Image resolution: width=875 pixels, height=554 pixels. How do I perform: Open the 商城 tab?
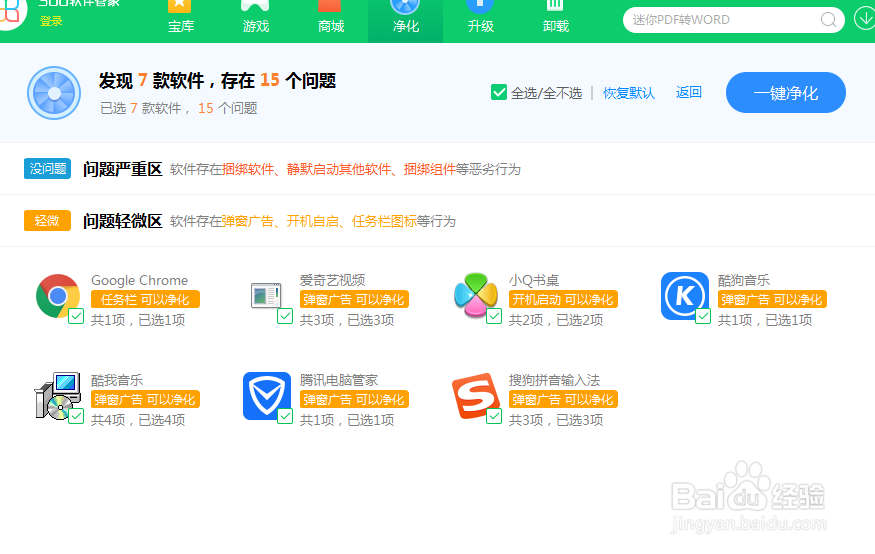click(330, 18)
